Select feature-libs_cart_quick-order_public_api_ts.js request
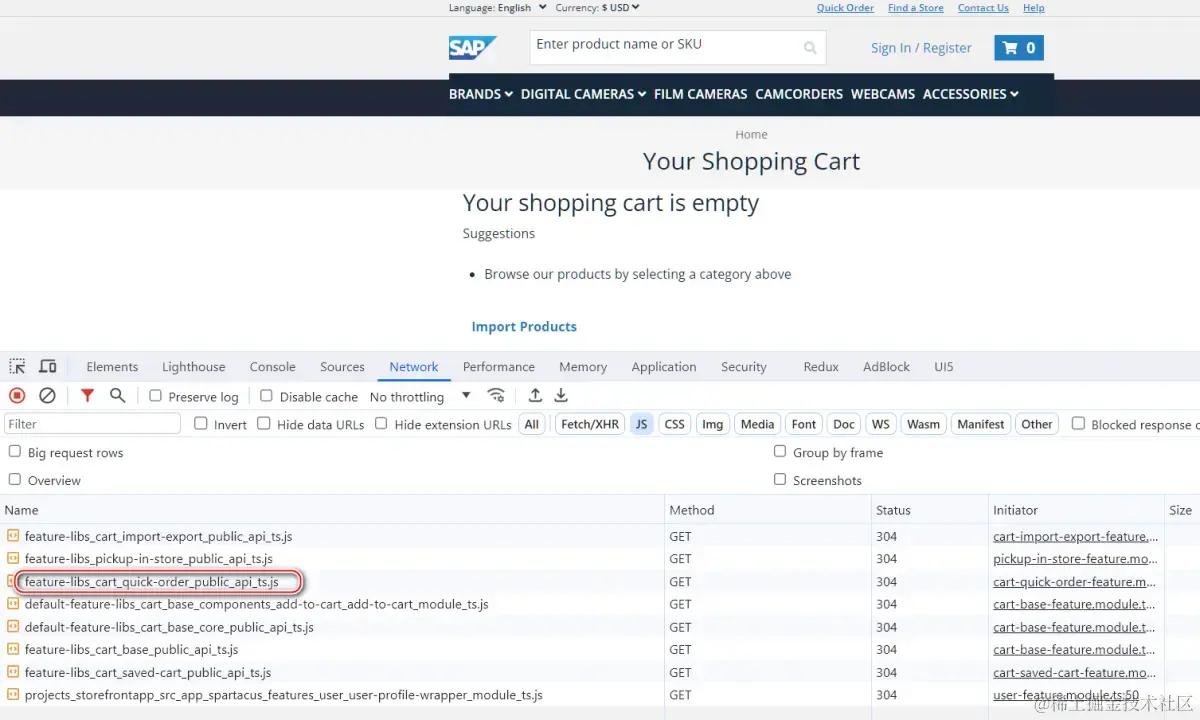The height and width of the screenshot is (720, 1200). pos(152,582)
